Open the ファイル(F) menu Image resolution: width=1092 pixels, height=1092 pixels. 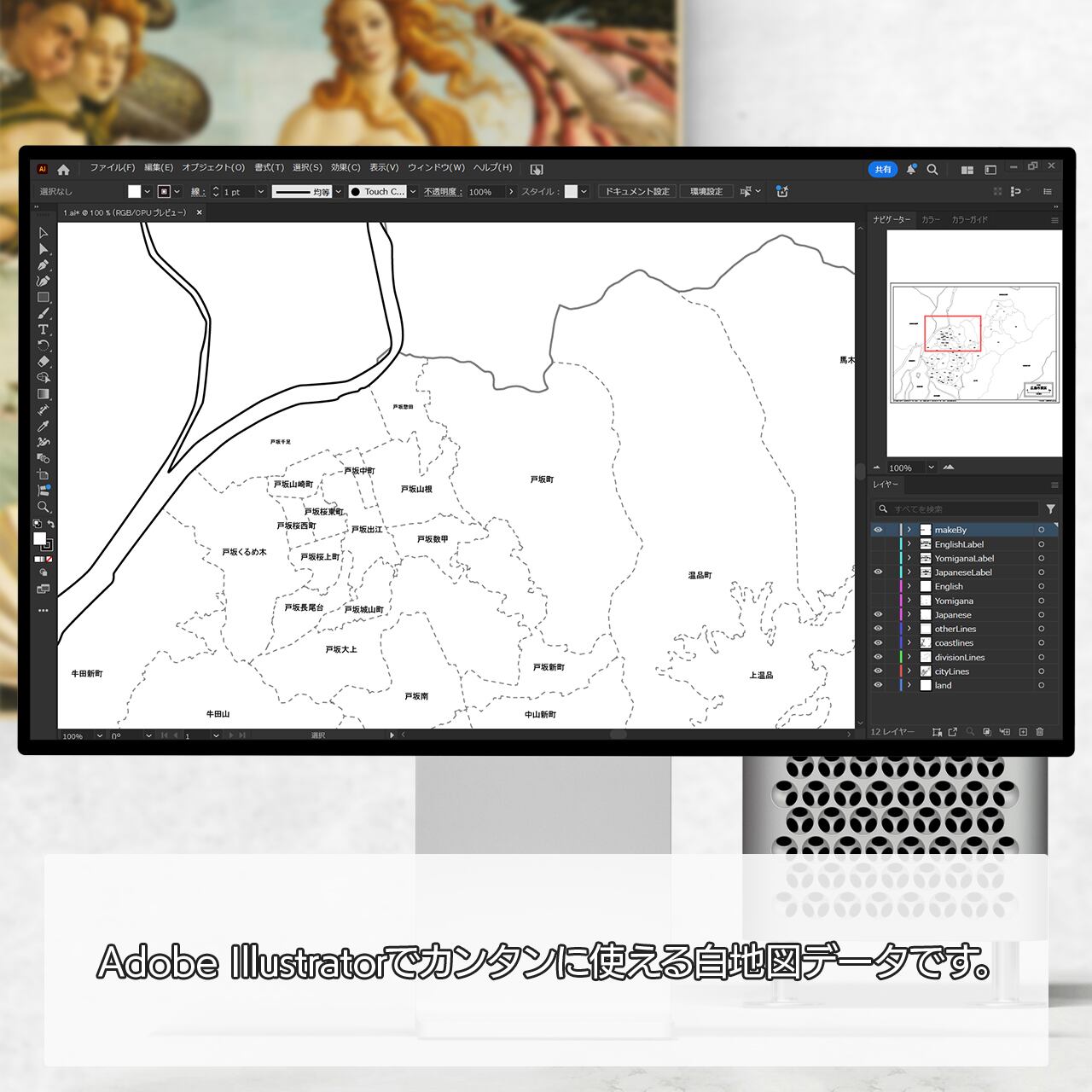[113, 168]
